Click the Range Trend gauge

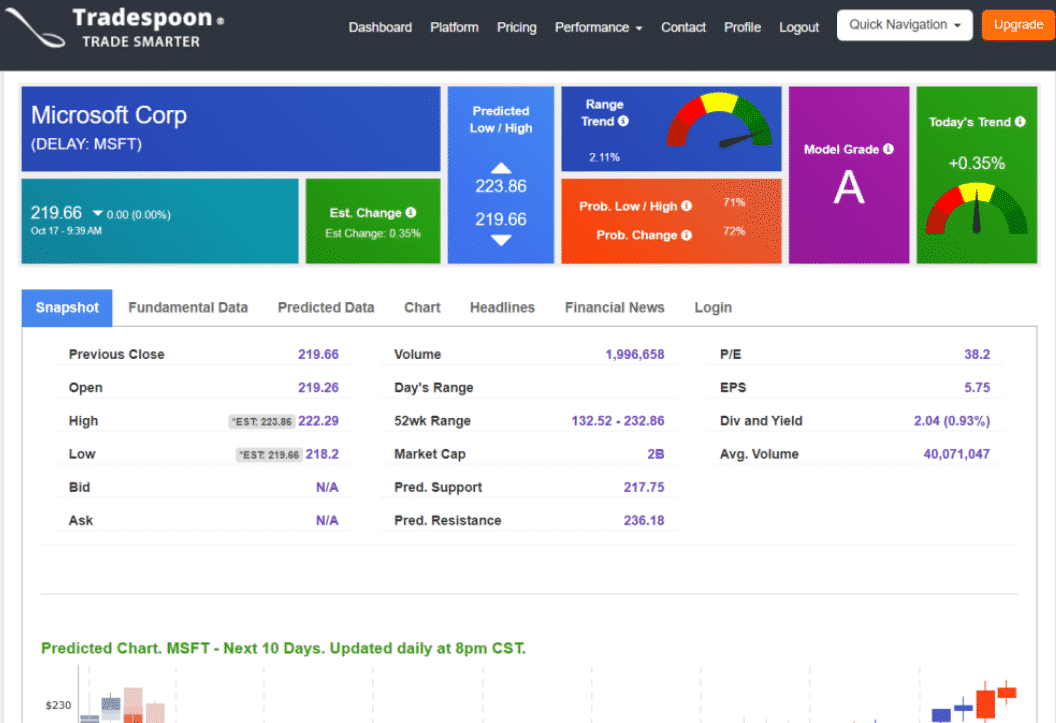pyautogui.click(x=719, y=121)
